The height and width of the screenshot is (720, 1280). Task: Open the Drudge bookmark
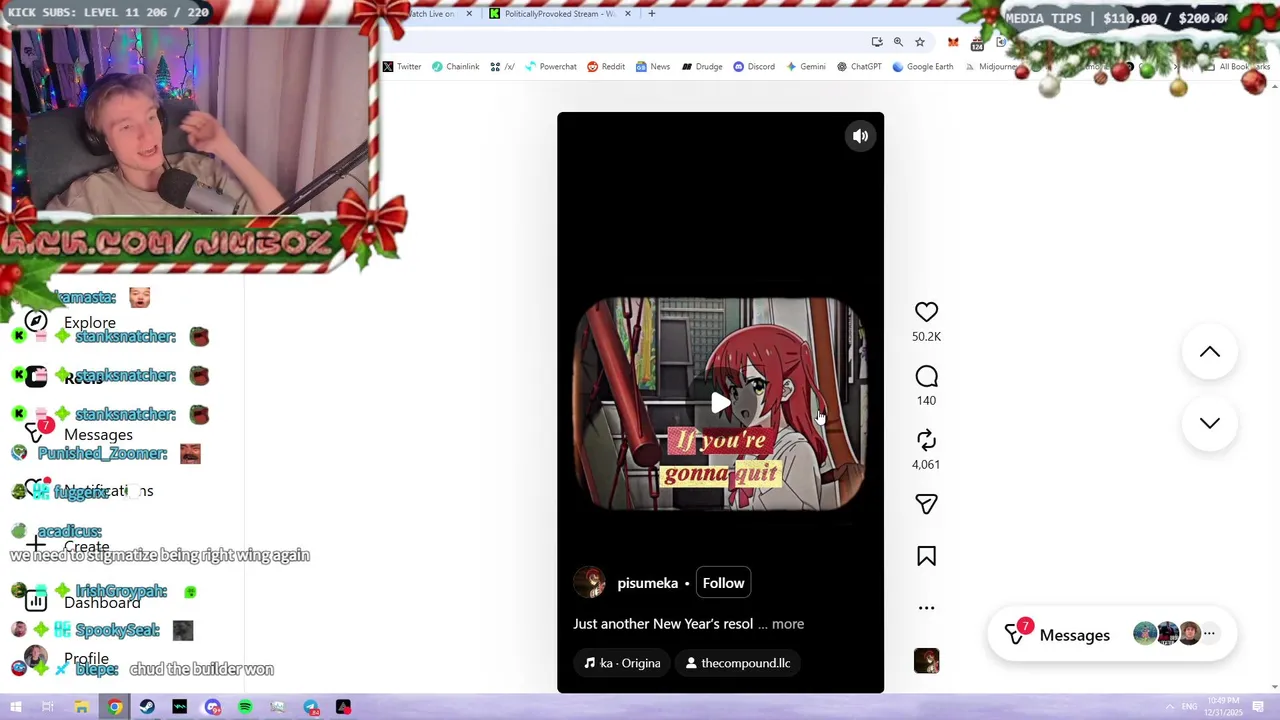[x=702, y=67]
